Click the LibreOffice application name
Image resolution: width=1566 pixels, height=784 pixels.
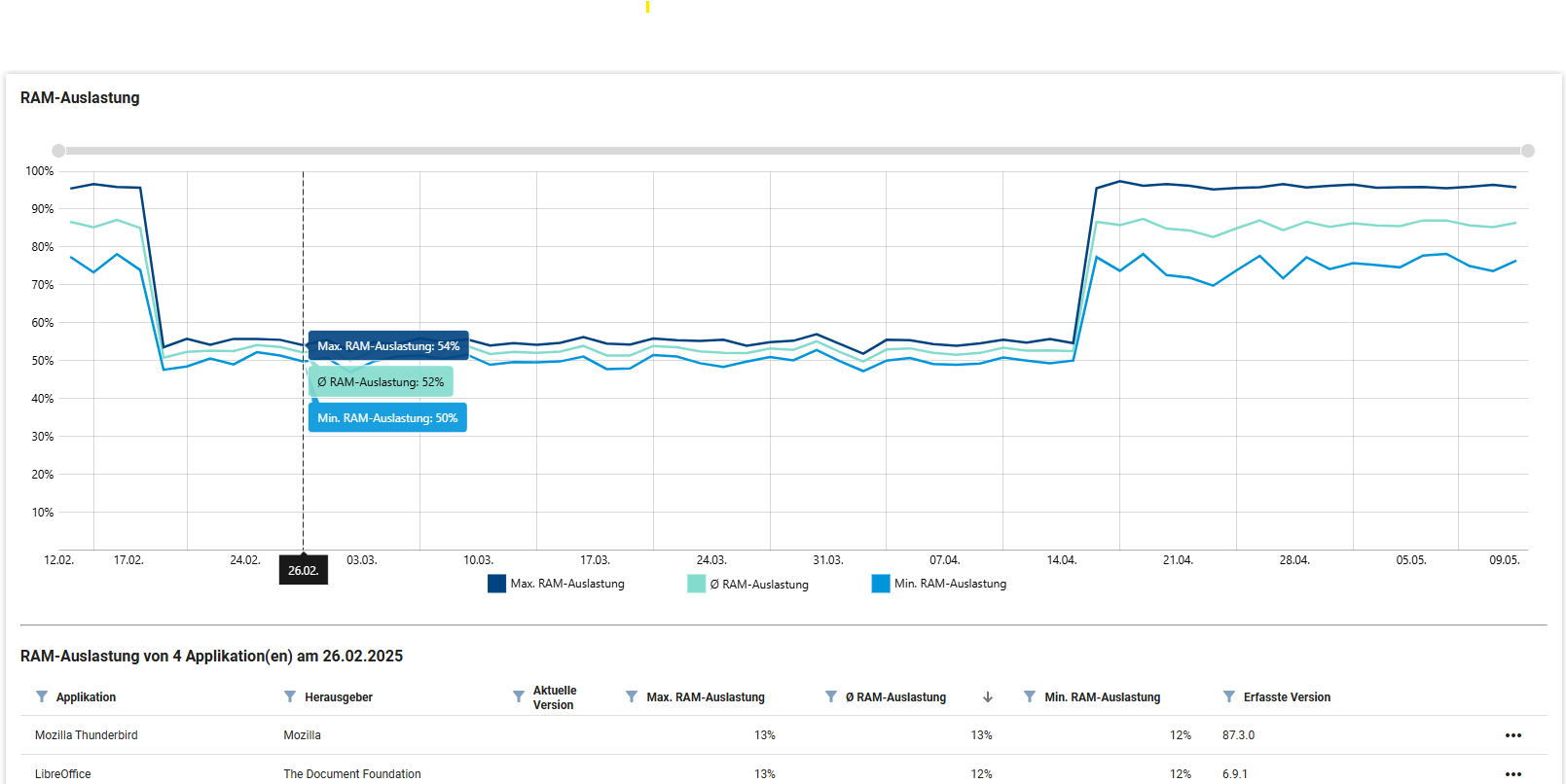click(63, 774)
